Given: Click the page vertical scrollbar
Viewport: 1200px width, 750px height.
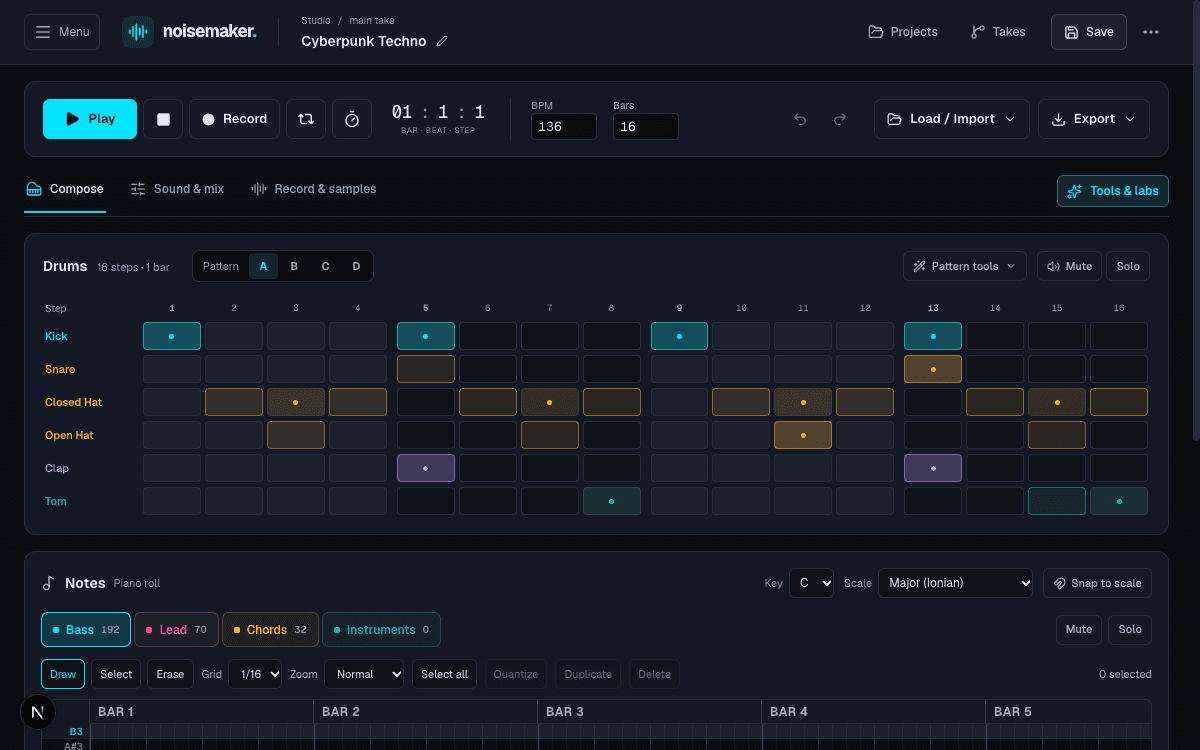Looking at the screenshot, I should 1196,220.
